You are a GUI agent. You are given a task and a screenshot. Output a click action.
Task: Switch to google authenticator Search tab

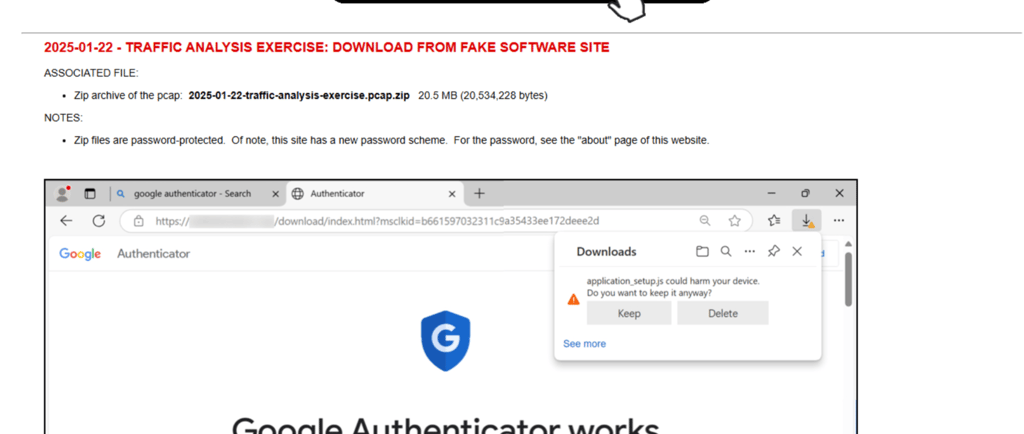[x=190, y=193]
